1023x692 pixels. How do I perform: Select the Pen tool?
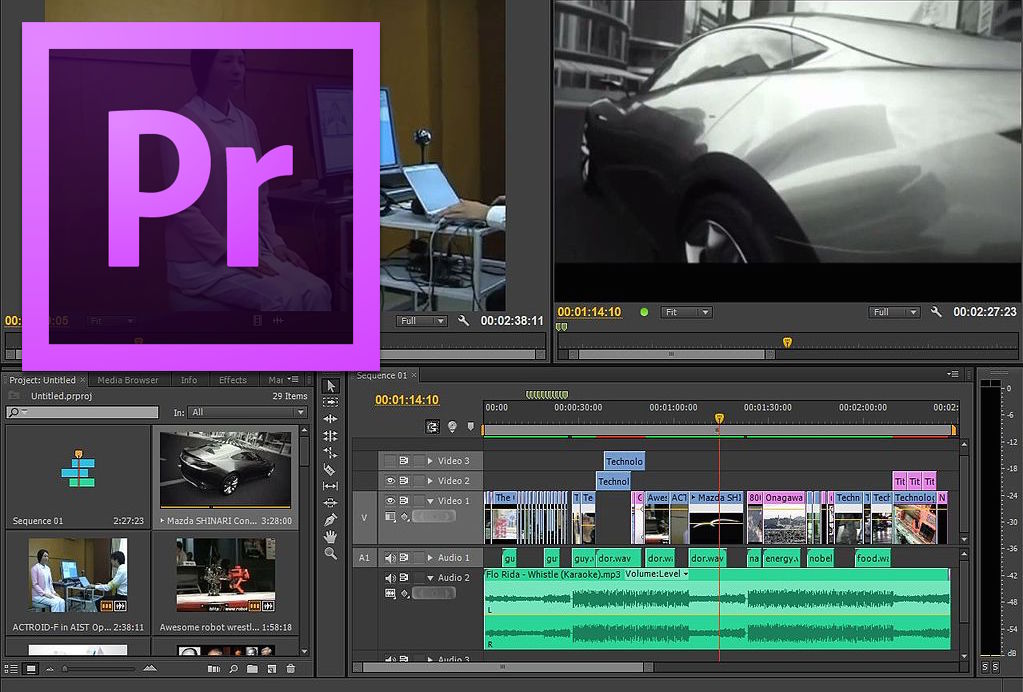coord(331,520)
